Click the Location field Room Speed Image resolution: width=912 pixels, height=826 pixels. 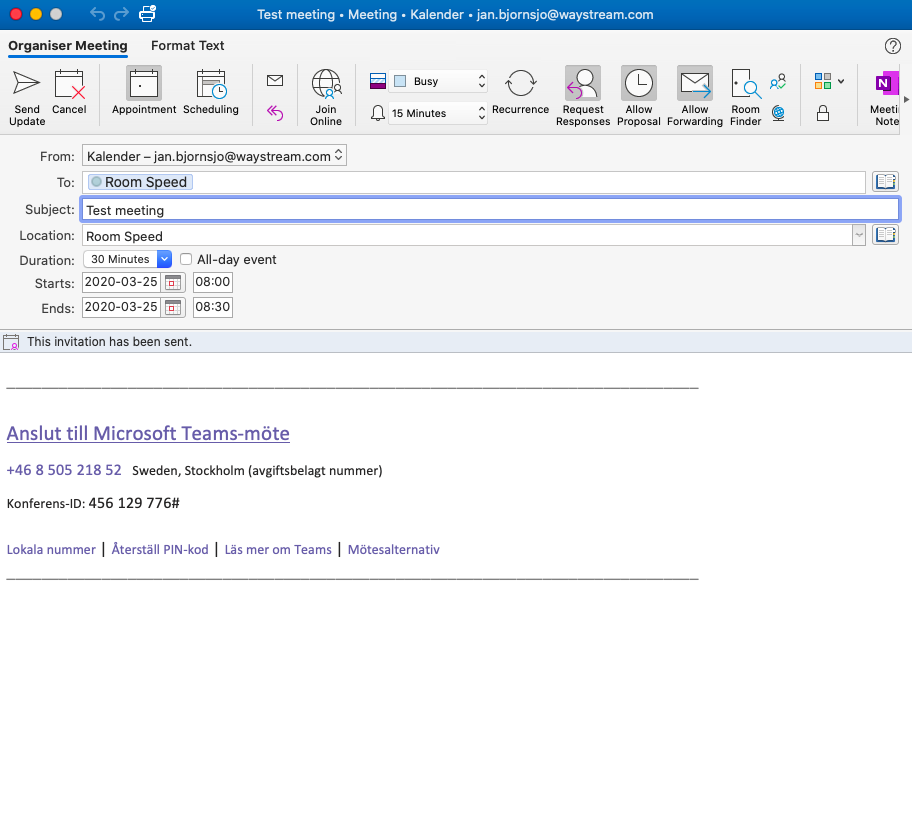click(467, 236)
